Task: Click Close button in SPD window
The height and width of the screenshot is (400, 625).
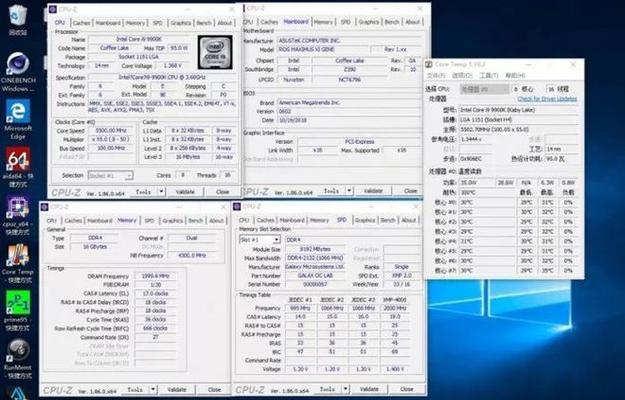Action: click(407, 389)
